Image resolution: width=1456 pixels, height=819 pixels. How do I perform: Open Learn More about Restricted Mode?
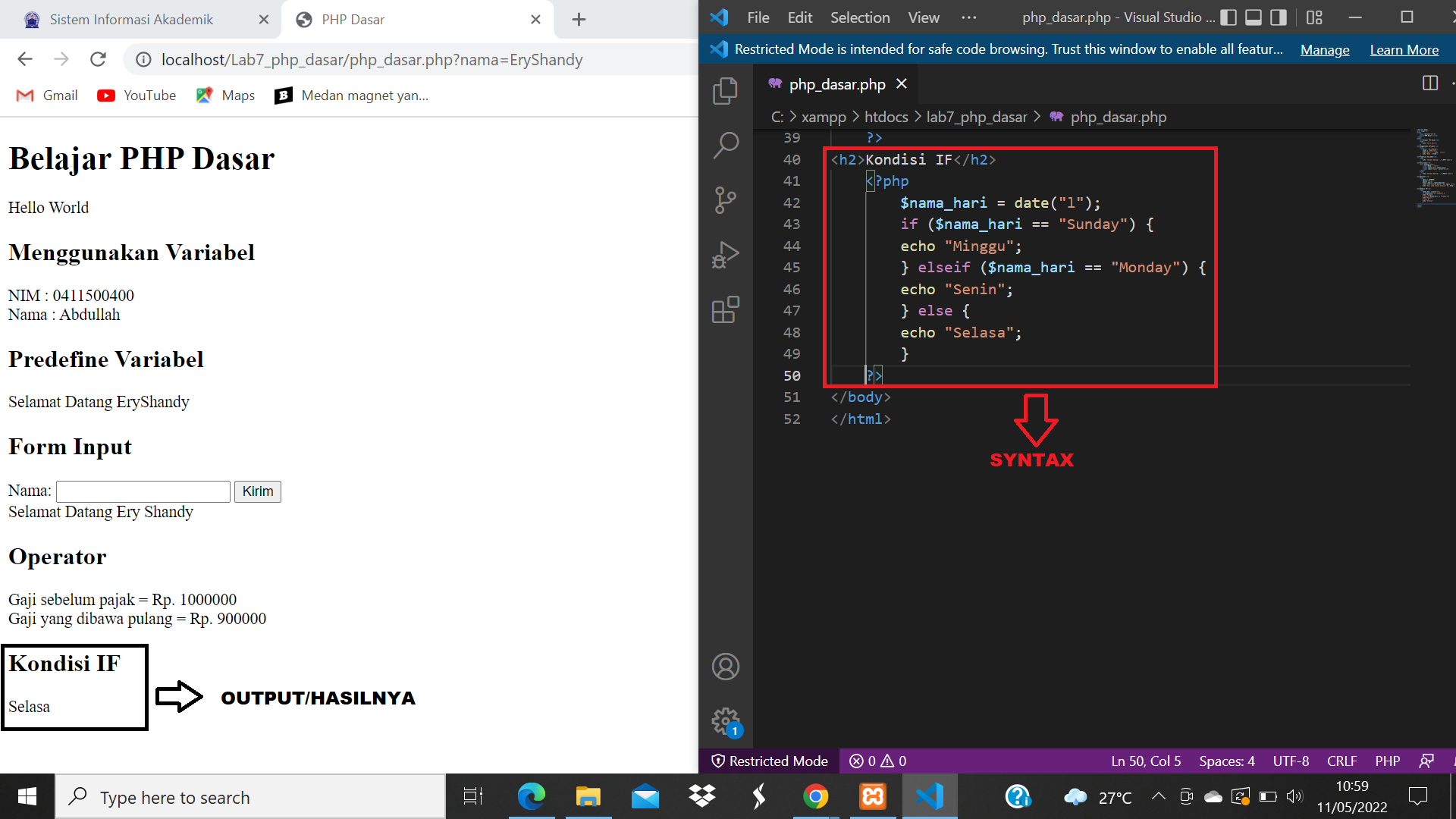point(1404,49)
